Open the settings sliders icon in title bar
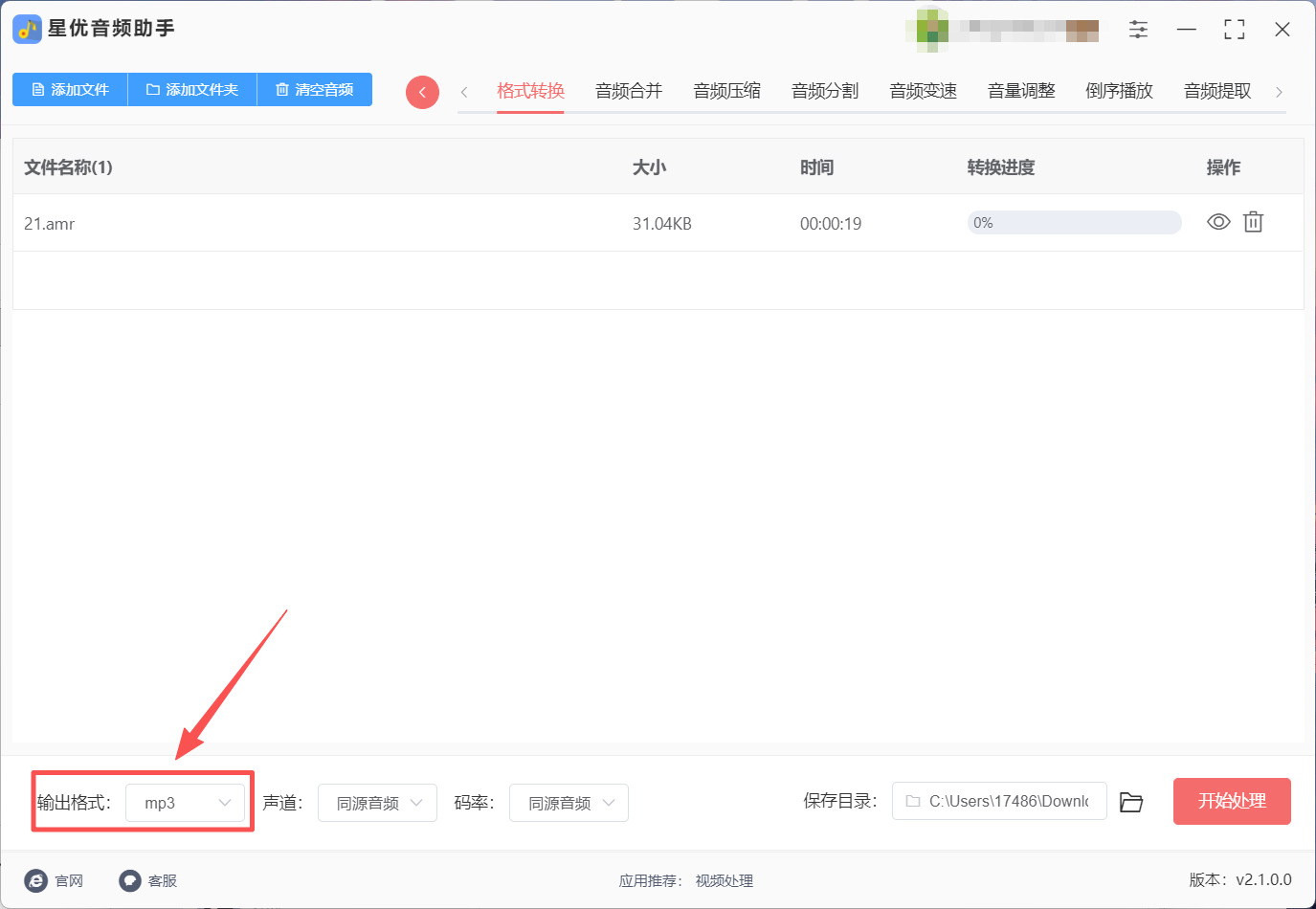Screen dimensions: 1316x909 (x=1138, y=30)
